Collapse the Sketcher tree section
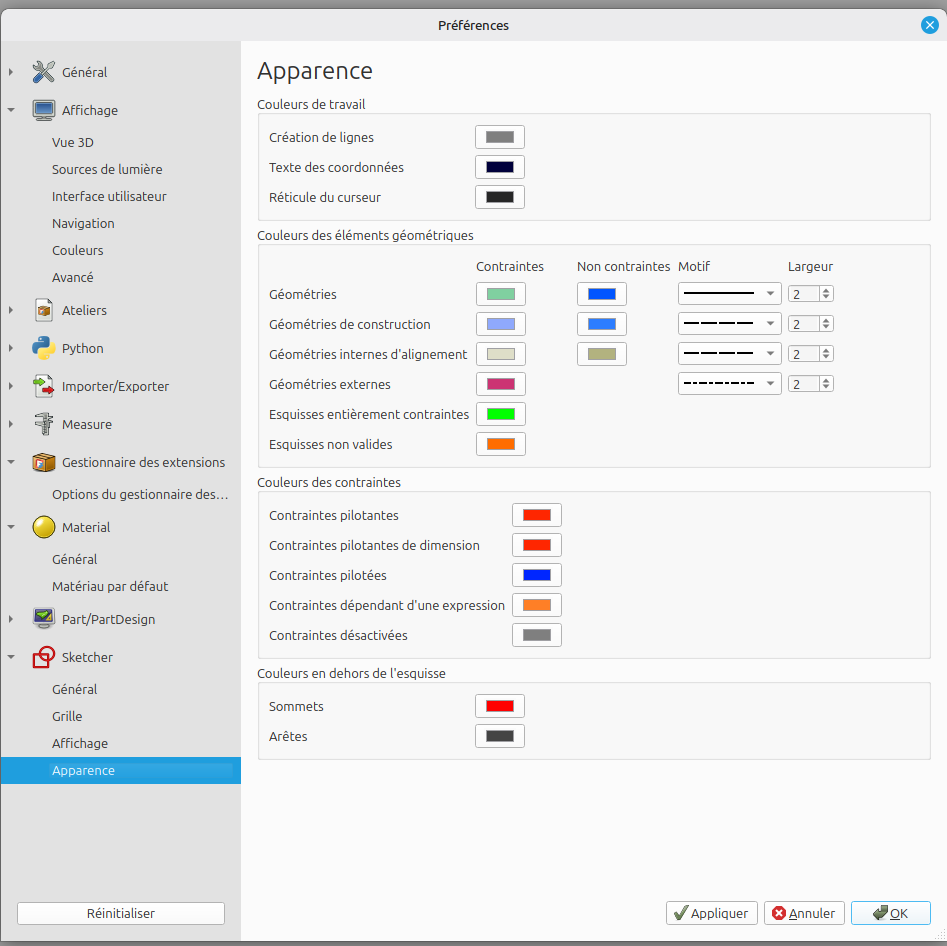Viewport: 947px width, 946px height. [x=11, y=657]
